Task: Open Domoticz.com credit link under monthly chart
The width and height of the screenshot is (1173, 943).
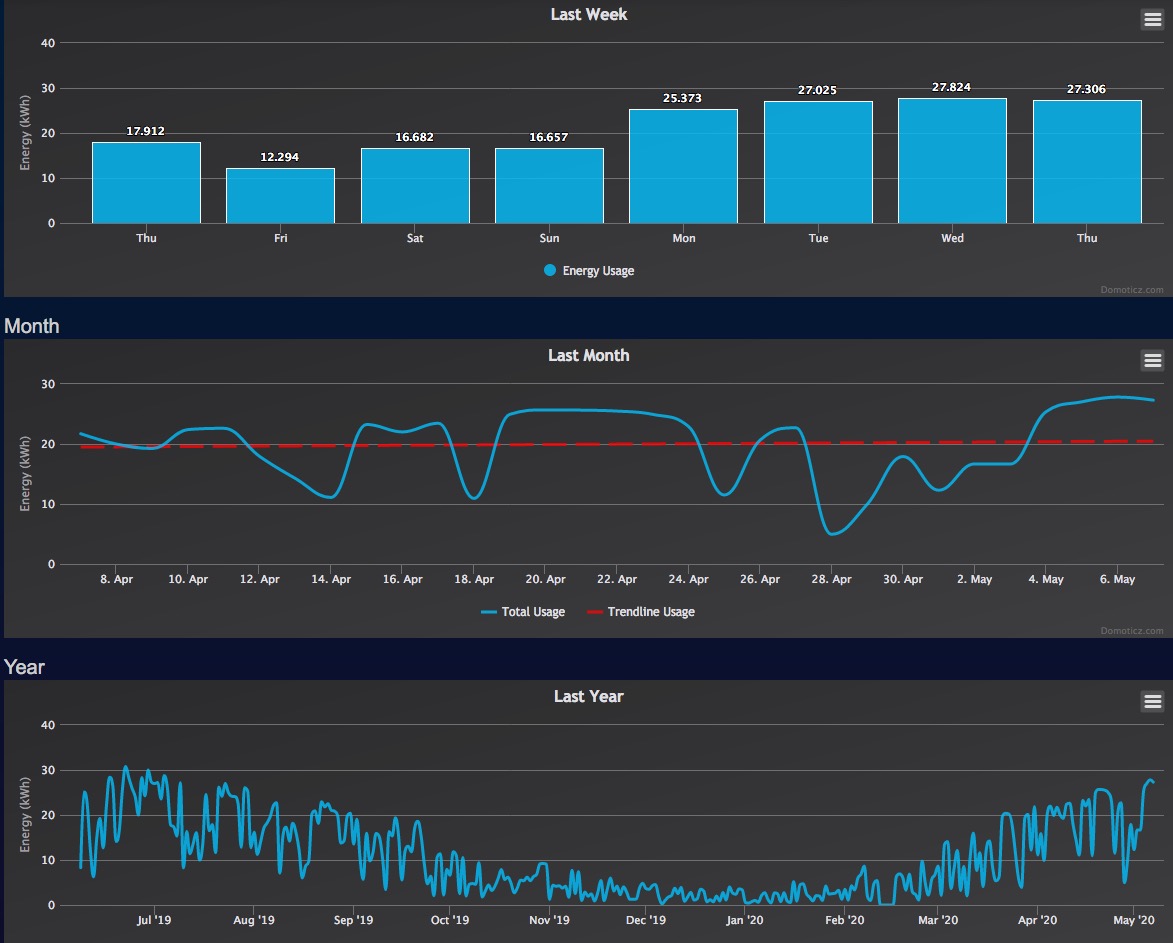Action: 1132,630
